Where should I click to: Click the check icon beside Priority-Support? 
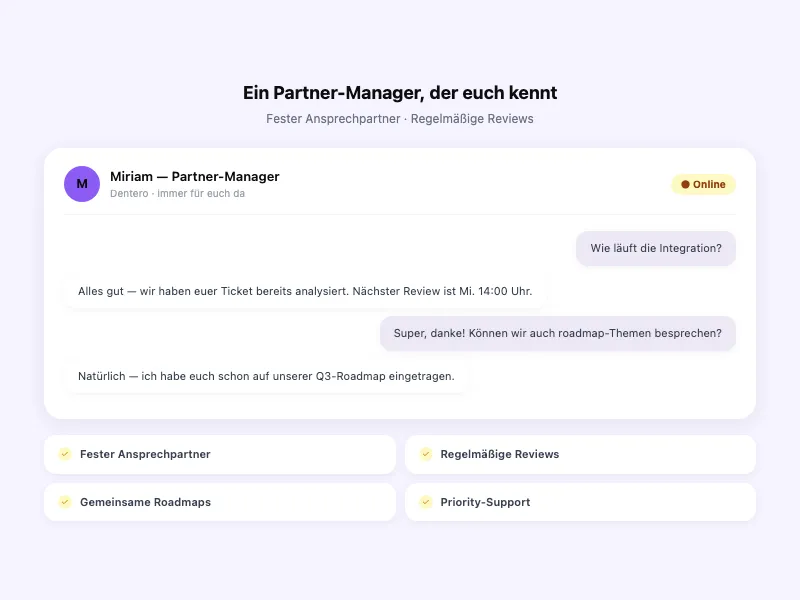pyautogui.click(x=426, y=502)
